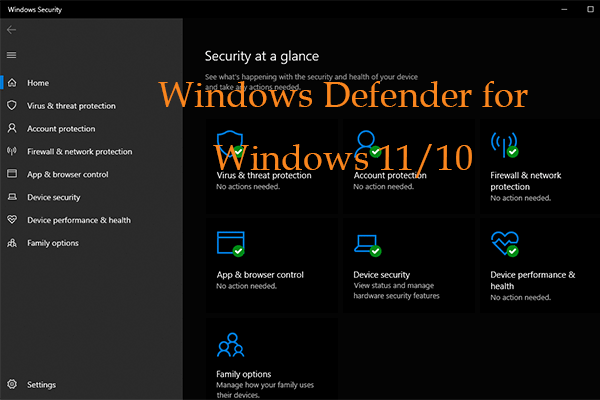Click the laptop icon for Device security in sidebar
600x400 pixels.
tap(12, 197)
